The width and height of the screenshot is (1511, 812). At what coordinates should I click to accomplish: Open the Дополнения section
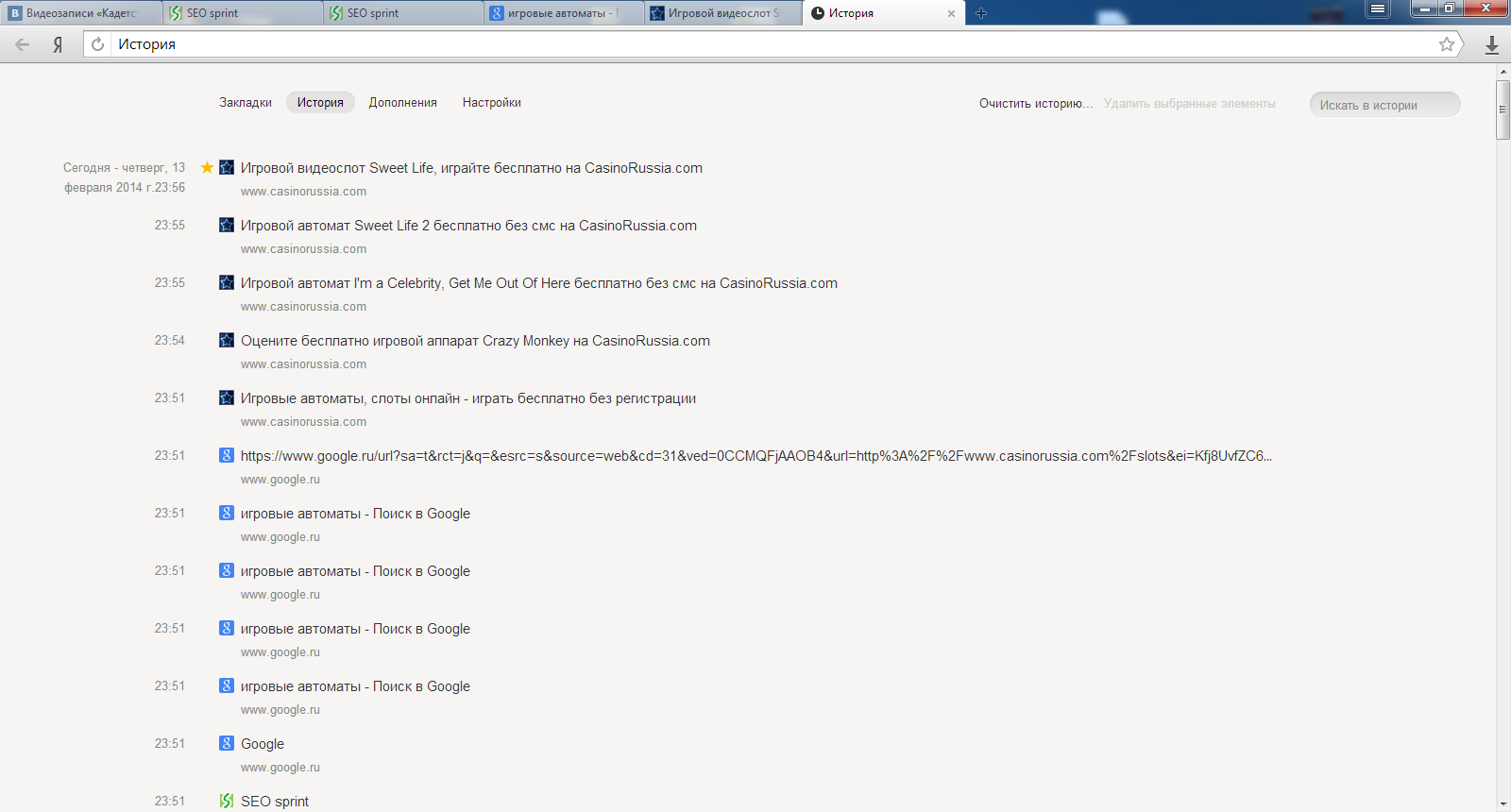click(x=403, y=102)
